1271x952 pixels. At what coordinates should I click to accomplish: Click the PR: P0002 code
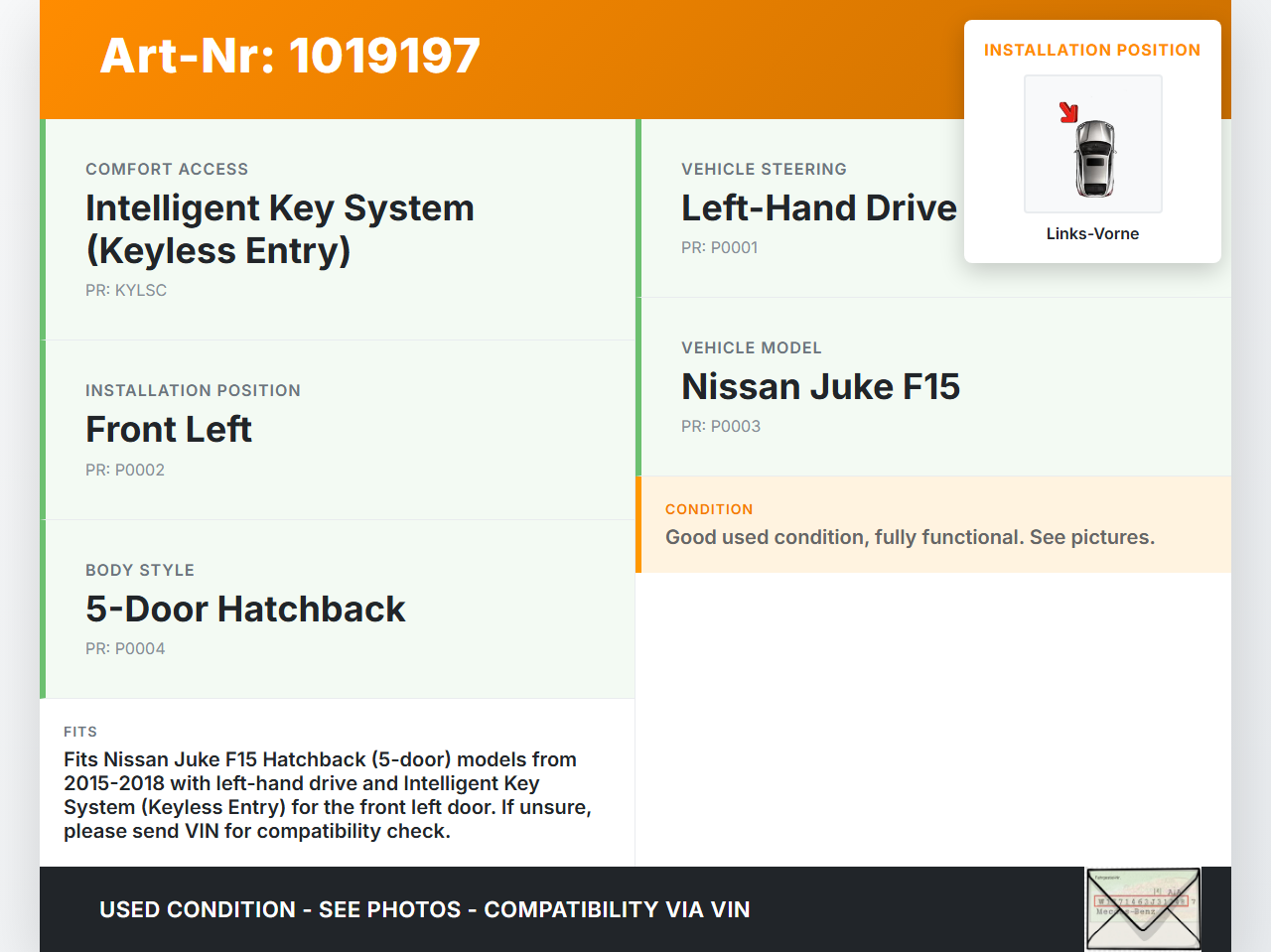(125, 471)
